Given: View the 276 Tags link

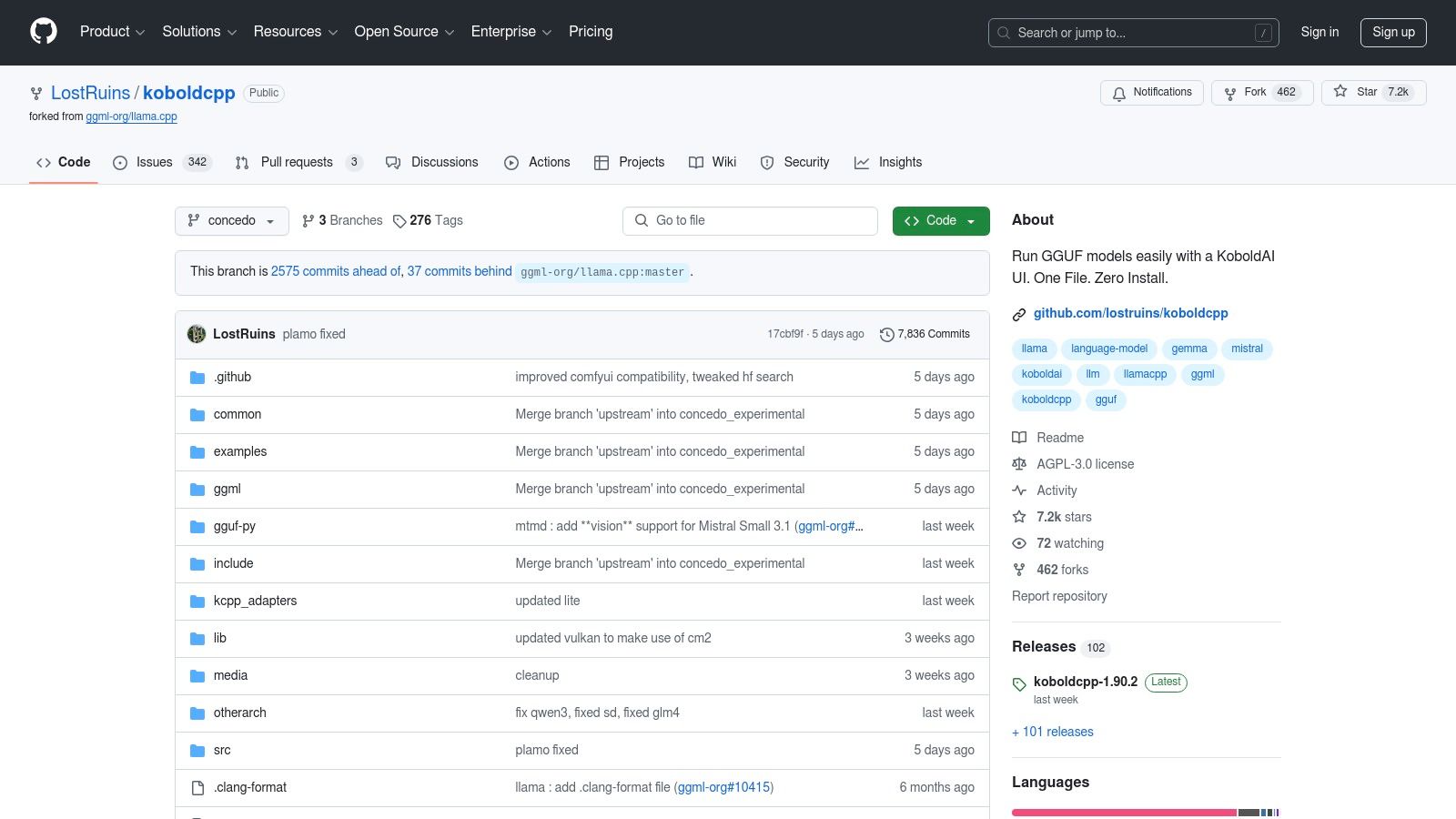Looking at the screenshot, I should [x=428, y=221].
